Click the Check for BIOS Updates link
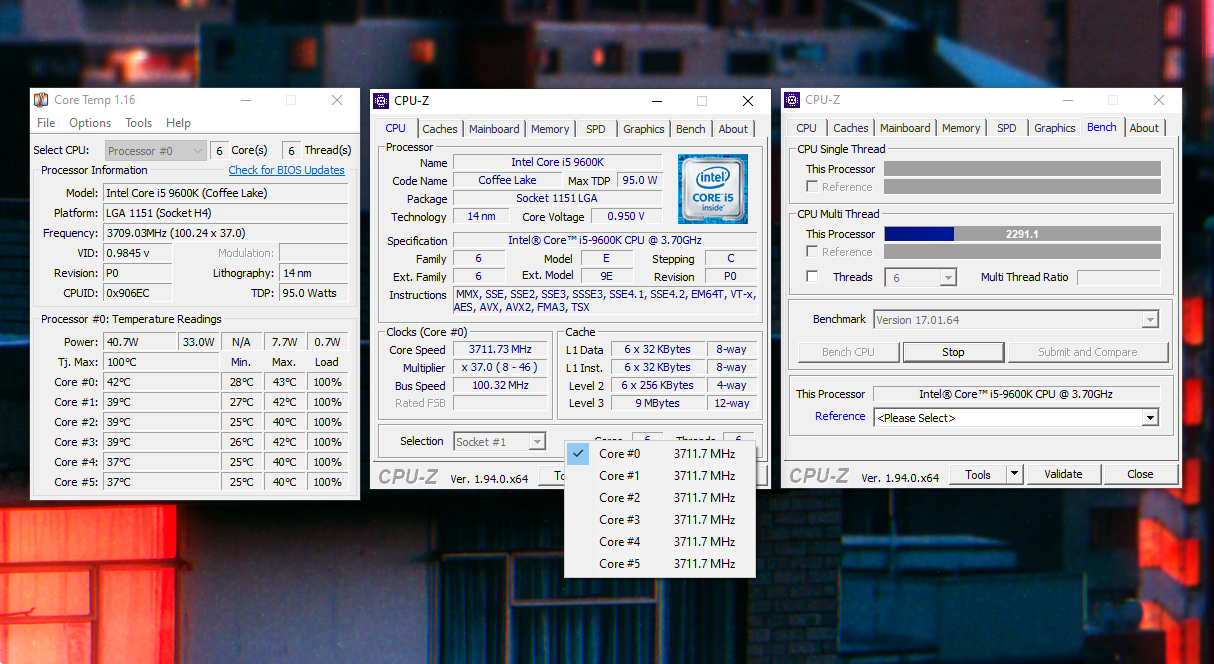1214x664 pixels. coord(287,169)
